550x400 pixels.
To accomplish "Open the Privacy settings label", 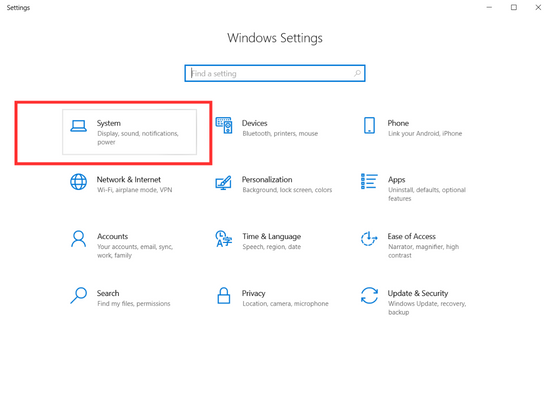I will tap(253, 293).
